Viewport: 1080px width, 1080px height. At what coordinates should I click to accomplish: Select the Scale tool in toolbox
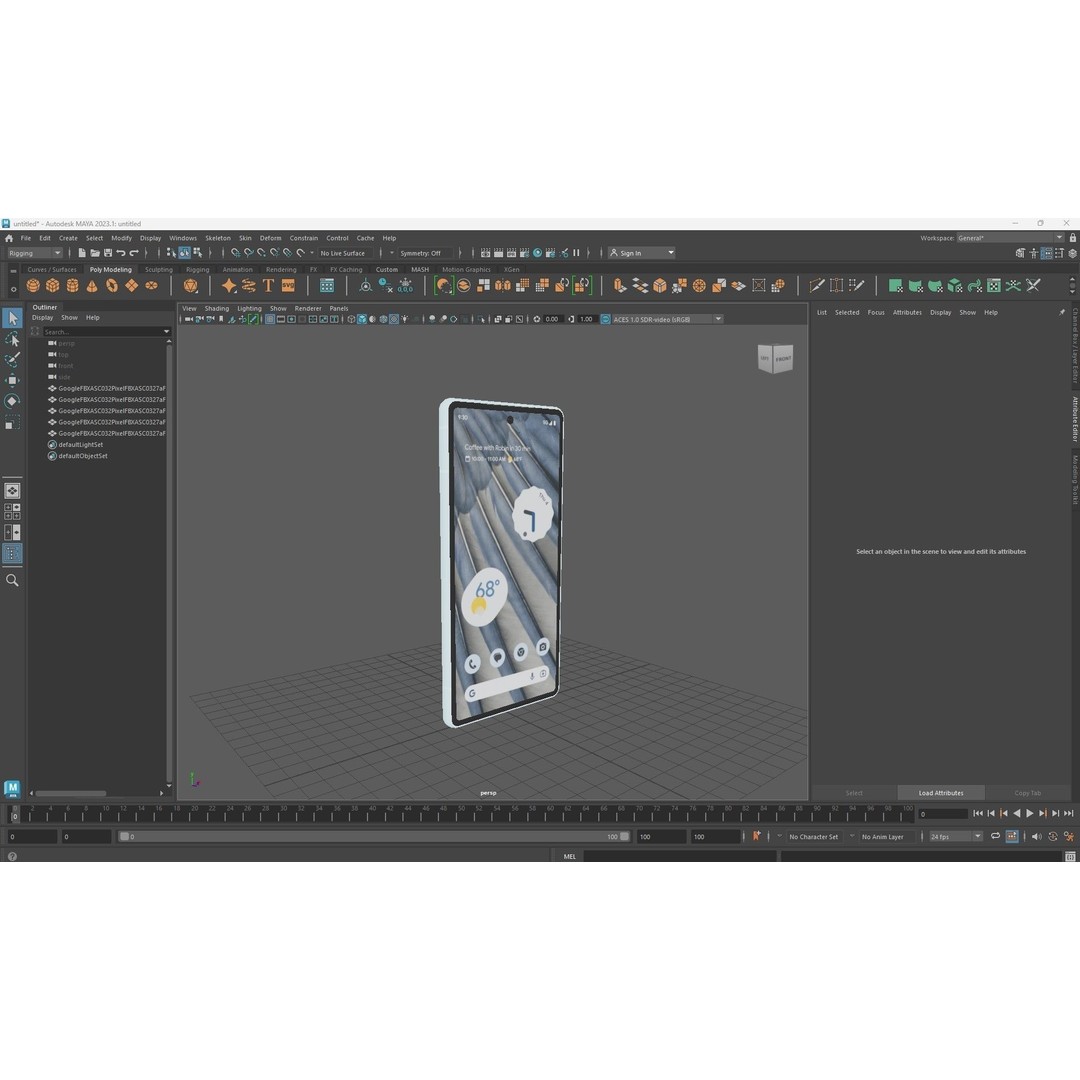(x=12, y=422)
